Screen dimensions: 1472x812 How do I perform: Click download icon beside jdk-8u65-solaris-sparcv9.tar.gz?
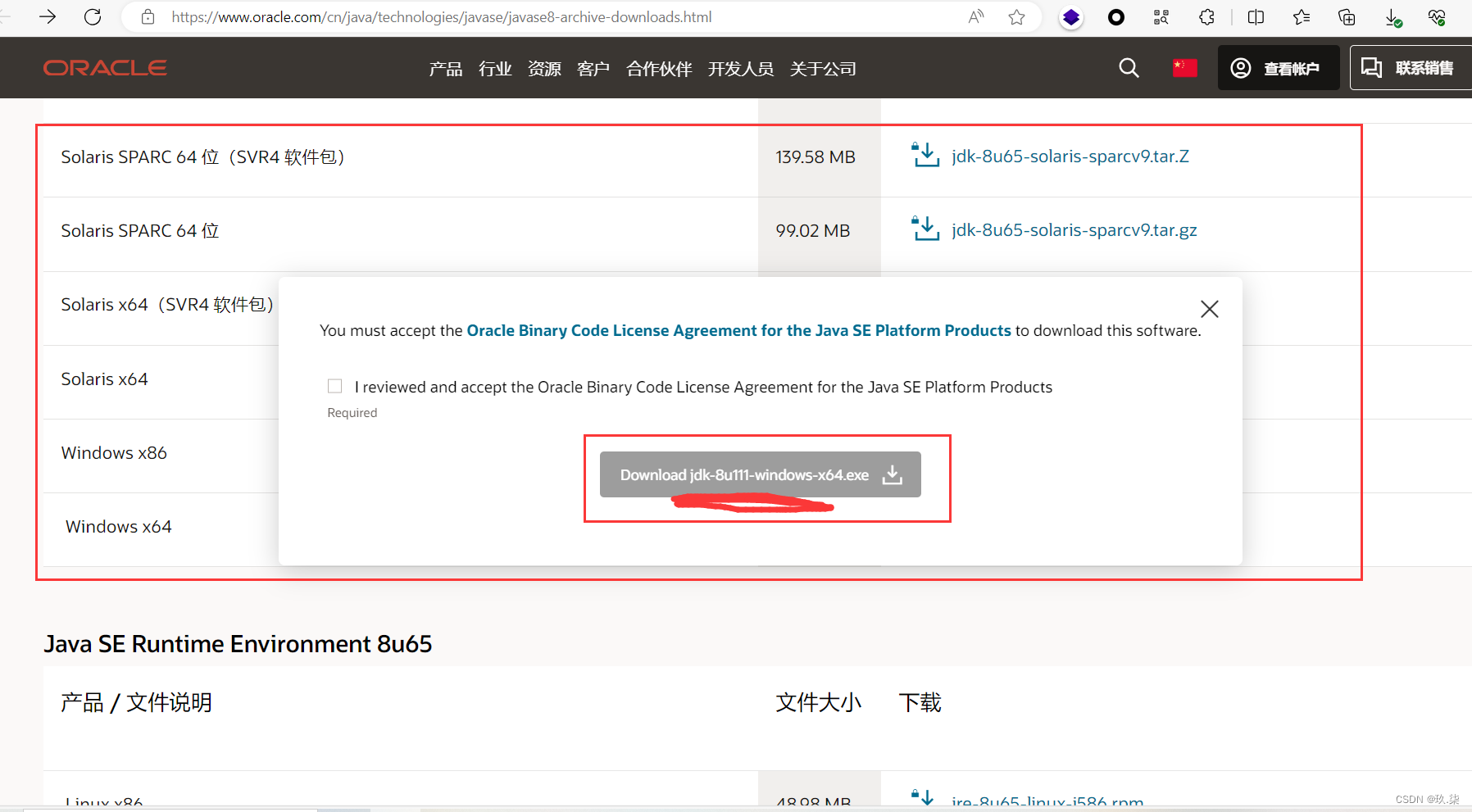[925, 229]
